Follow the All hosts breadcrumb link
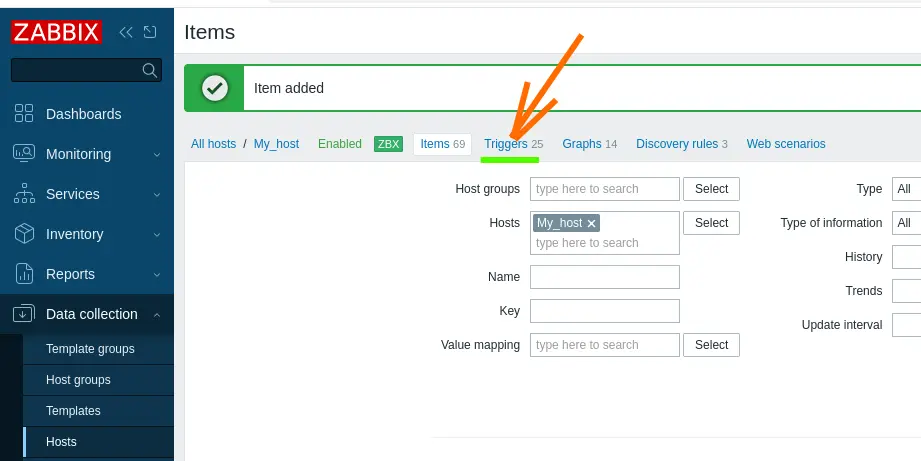 coord(213,144)
